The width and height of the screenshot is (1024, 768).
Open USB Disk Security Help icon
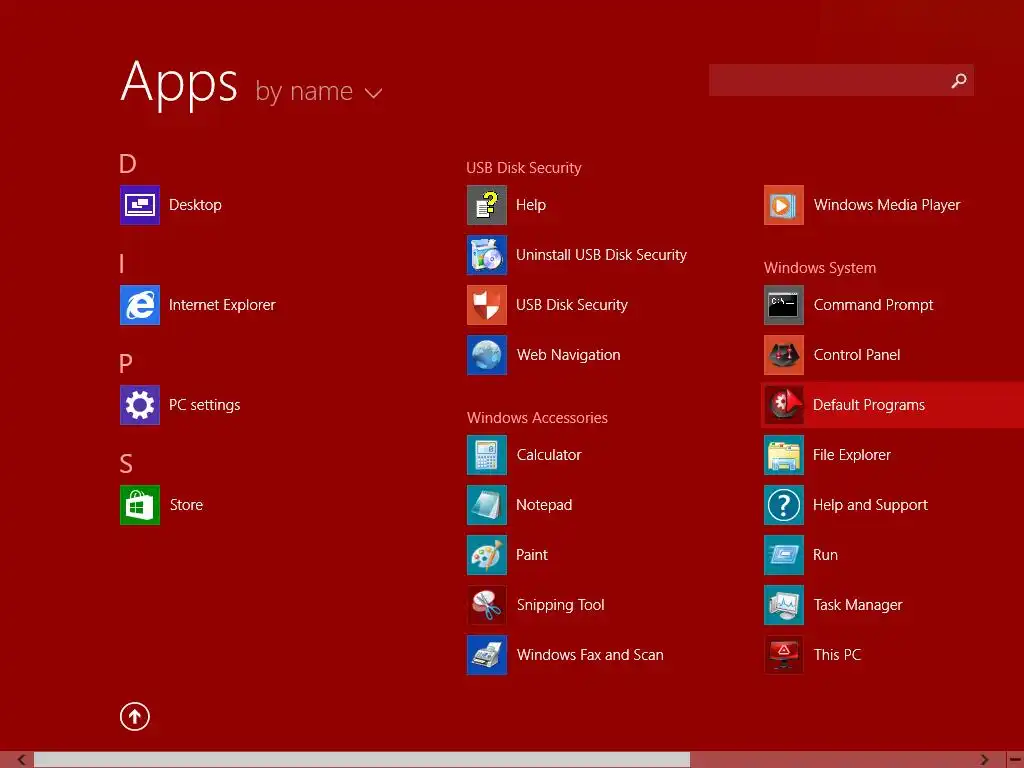point(487,205)
